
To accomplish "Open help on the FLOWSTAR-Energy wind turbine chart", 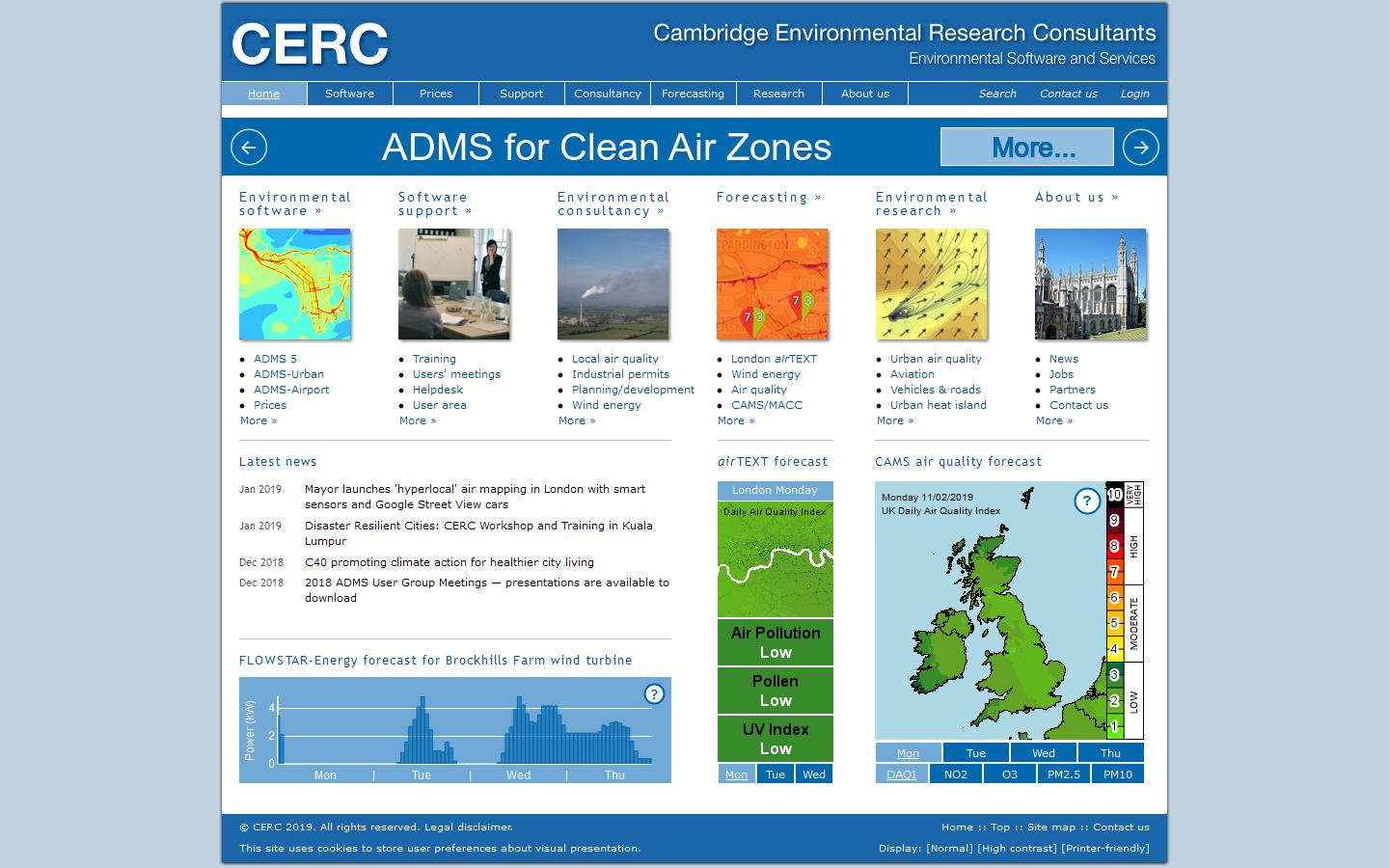I will (x=655, y=692).
